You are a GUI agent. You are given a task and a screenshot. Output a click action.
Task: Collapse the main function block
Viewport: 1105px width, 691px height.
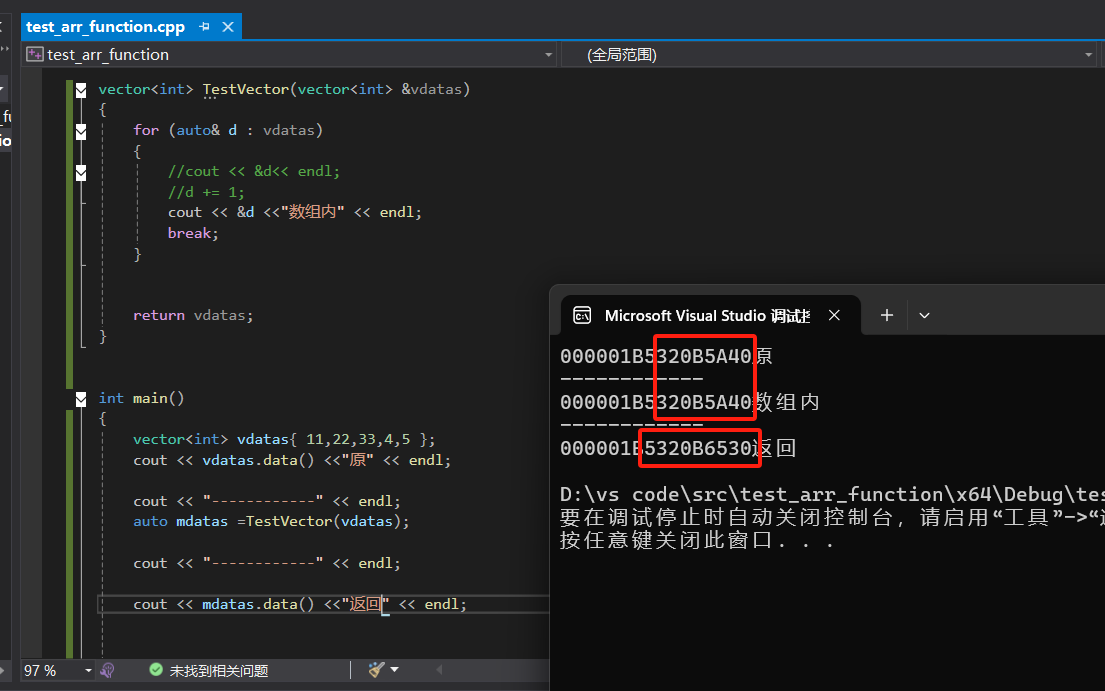(x=81, y=399)
